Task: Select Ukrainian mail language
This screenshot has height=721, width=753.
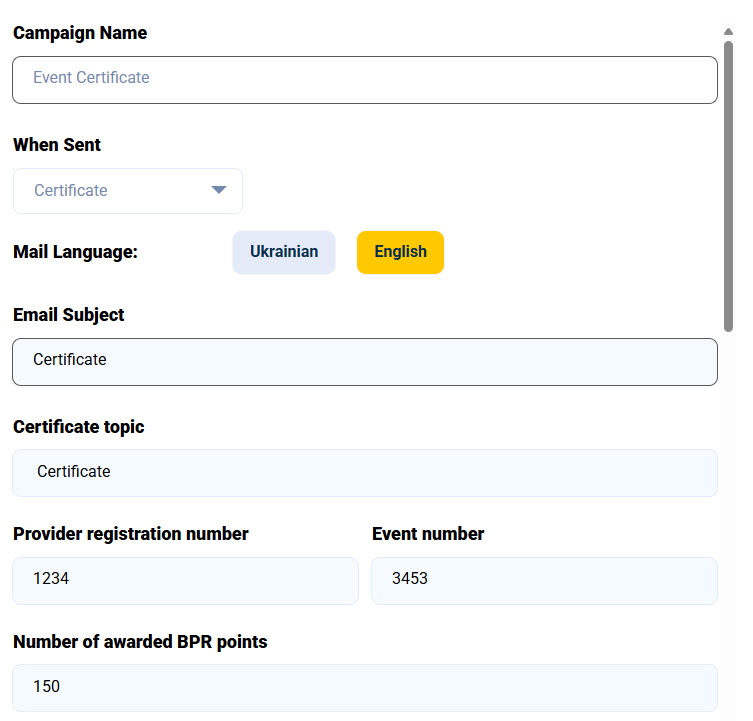Action: tap(284, 252)
